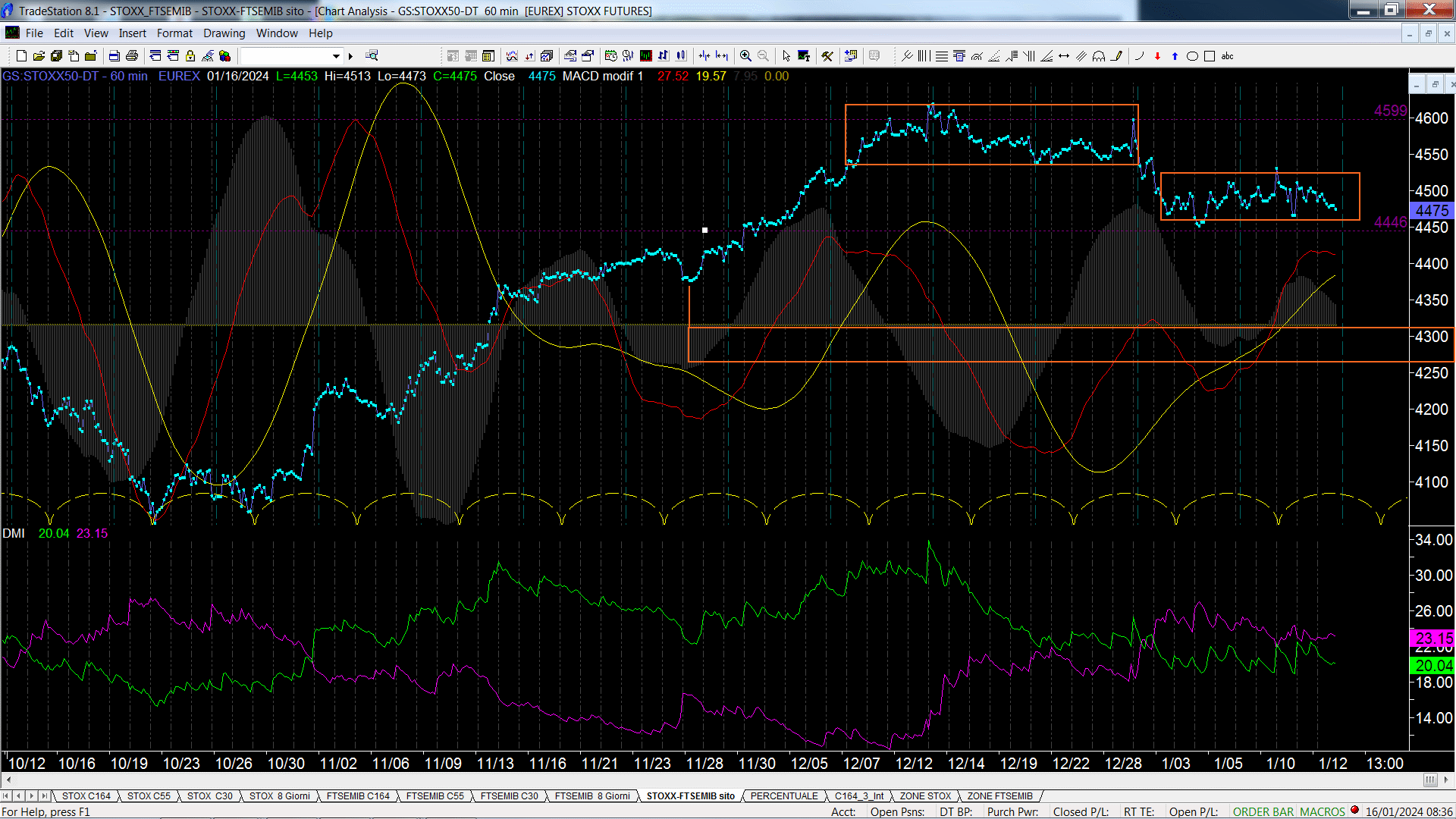Click ORDER BAR in the status bar

click(x=1263, y=811)
